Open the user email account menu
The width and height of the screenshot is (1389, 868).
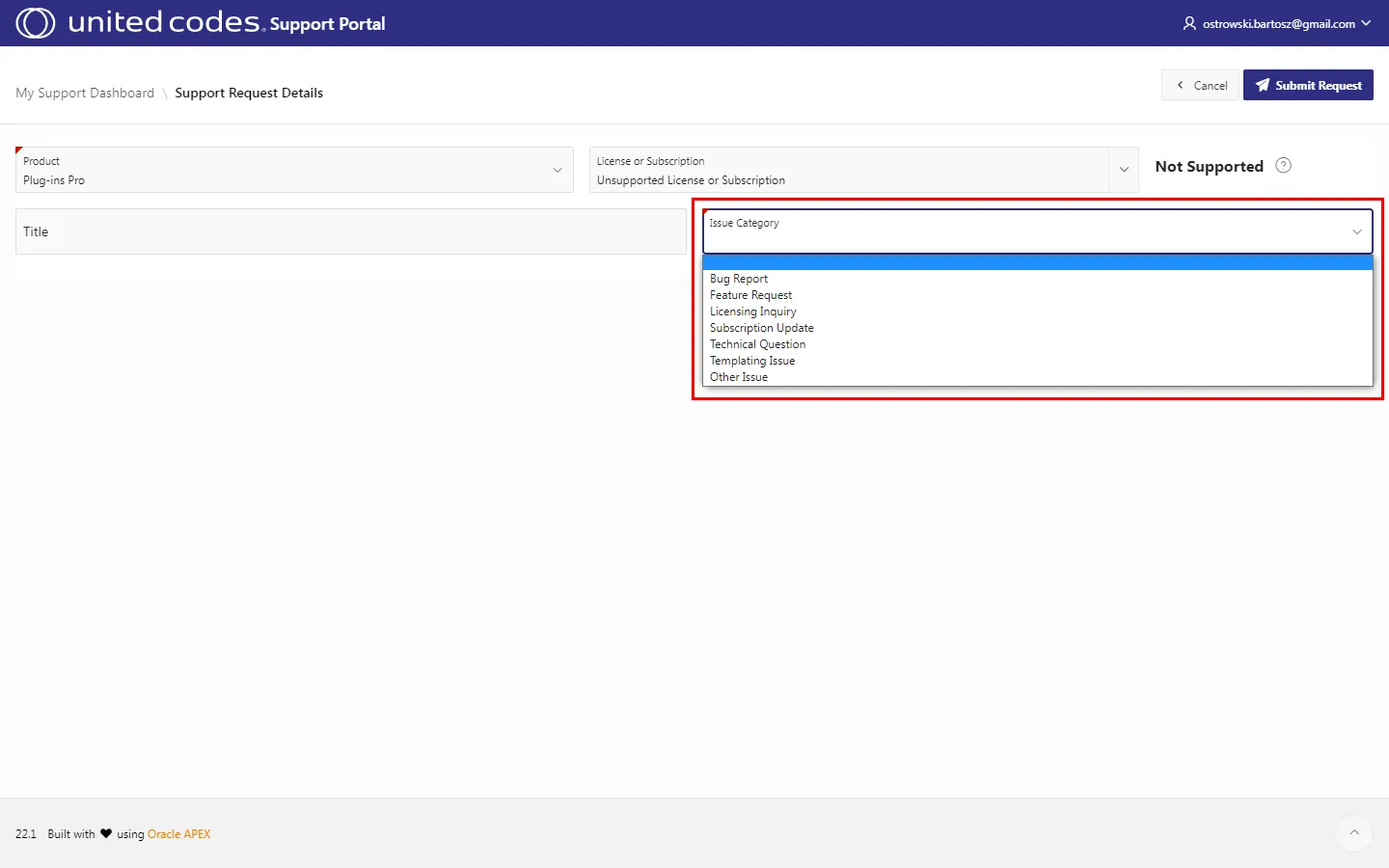tap(1278, 23)
